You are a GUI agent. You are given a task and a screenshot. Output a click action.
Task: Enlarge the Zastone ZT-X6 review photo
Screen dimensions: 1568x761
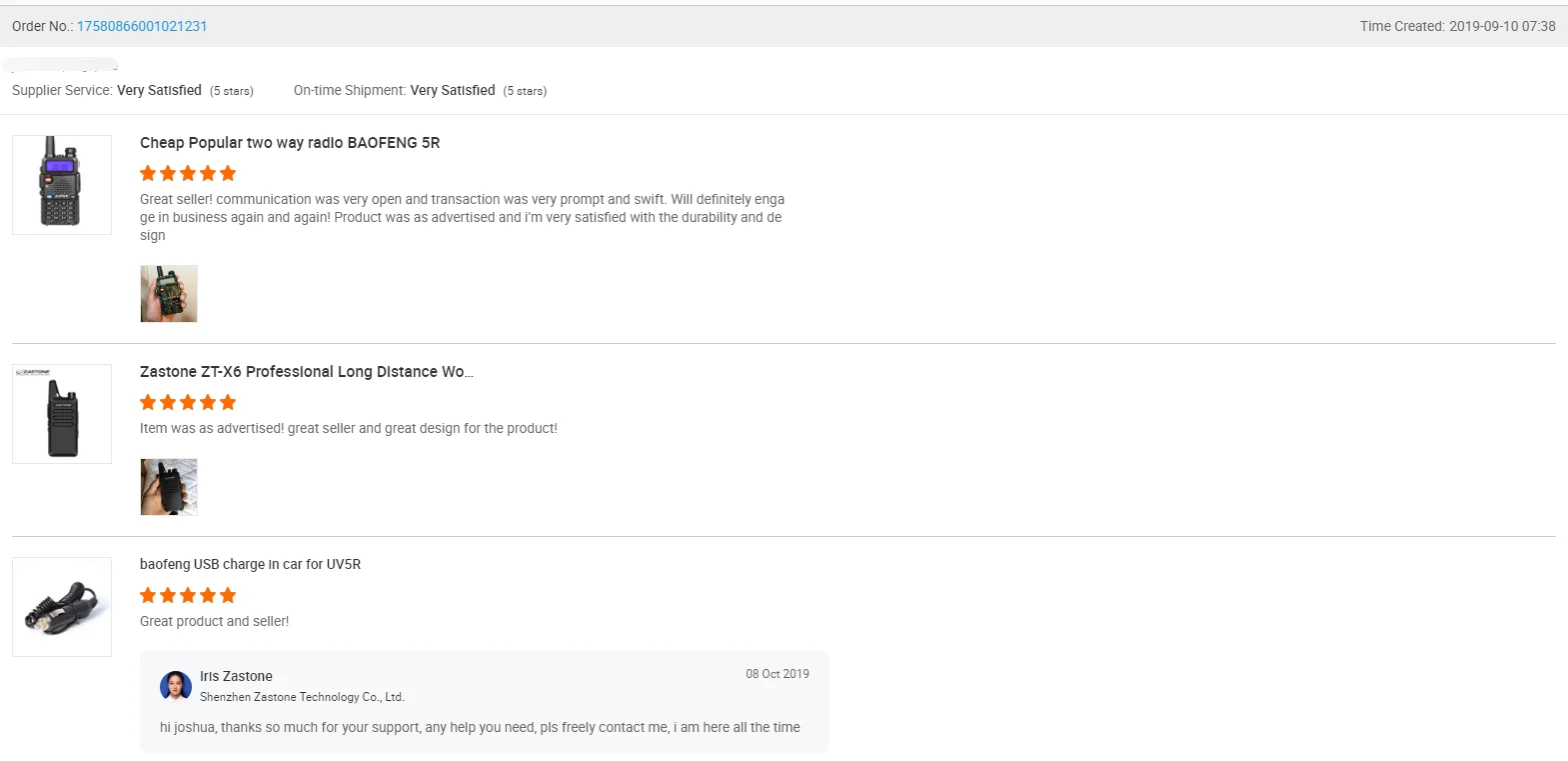pos(169,487)
